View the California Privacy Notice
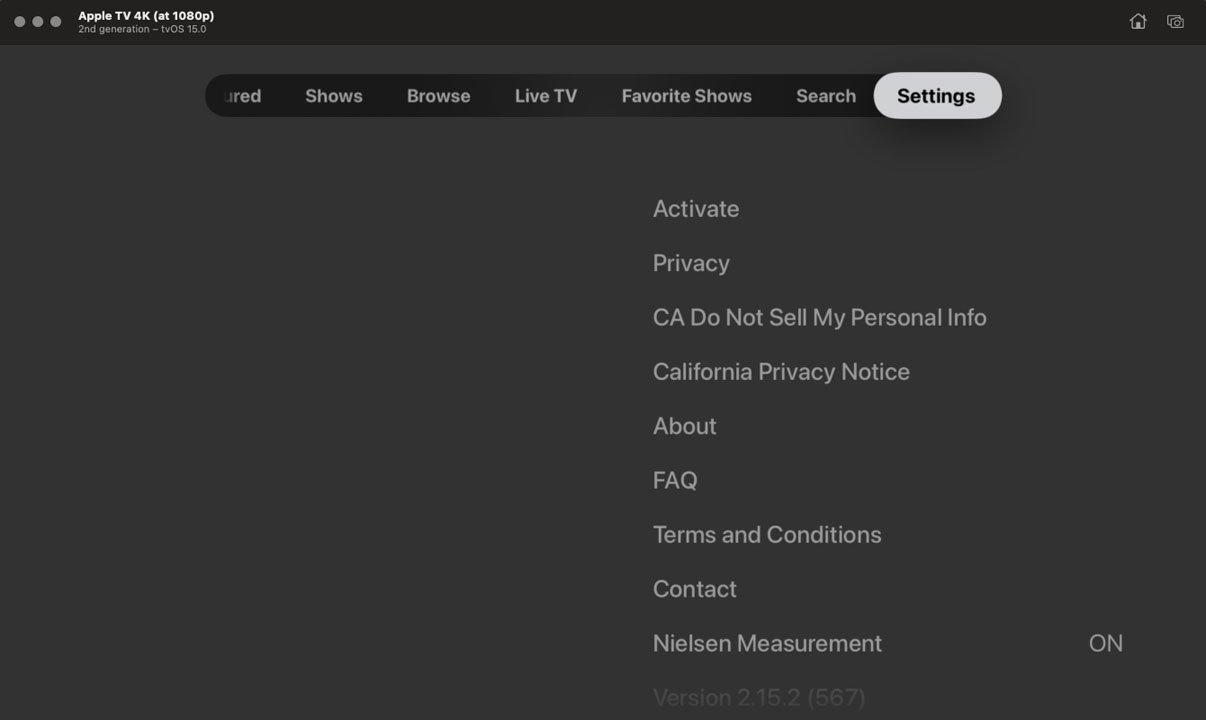 click(x=780, y=371)
